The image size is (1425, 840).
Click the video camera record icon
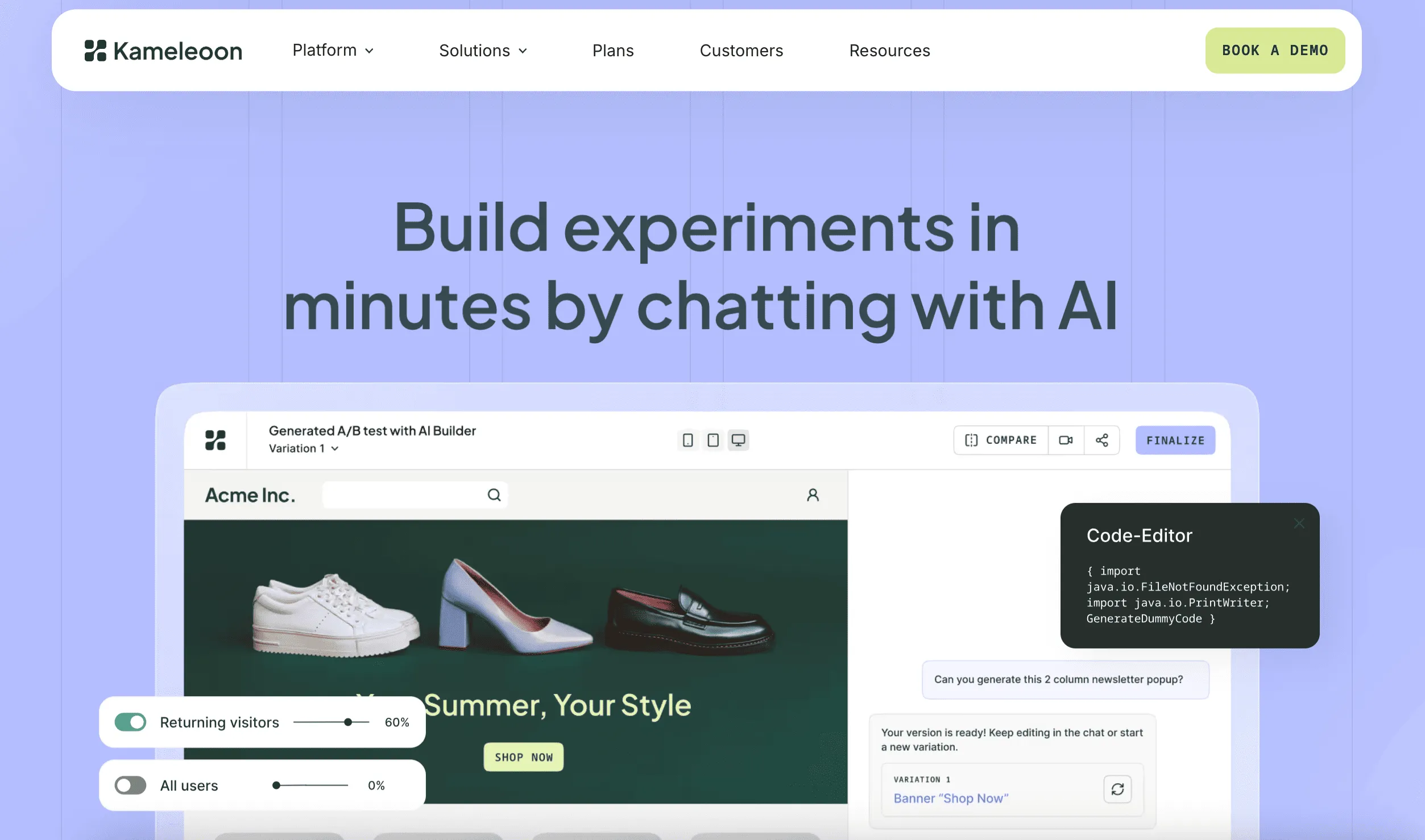tap(1066, 440)
